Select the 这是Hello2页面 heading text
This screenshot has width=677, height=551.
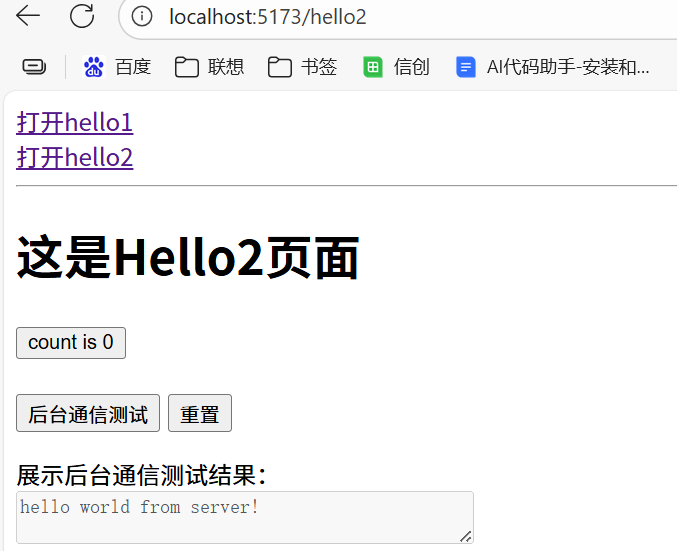(x=188, y=257)
